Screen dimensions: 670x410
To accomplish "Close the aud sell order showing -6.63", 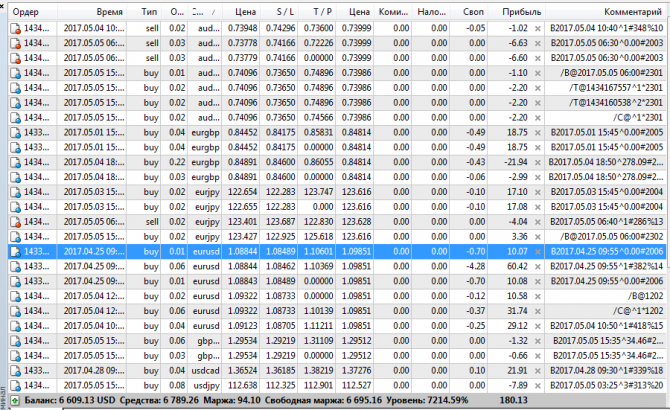I will pyautogui.click(x=538, y=44).
